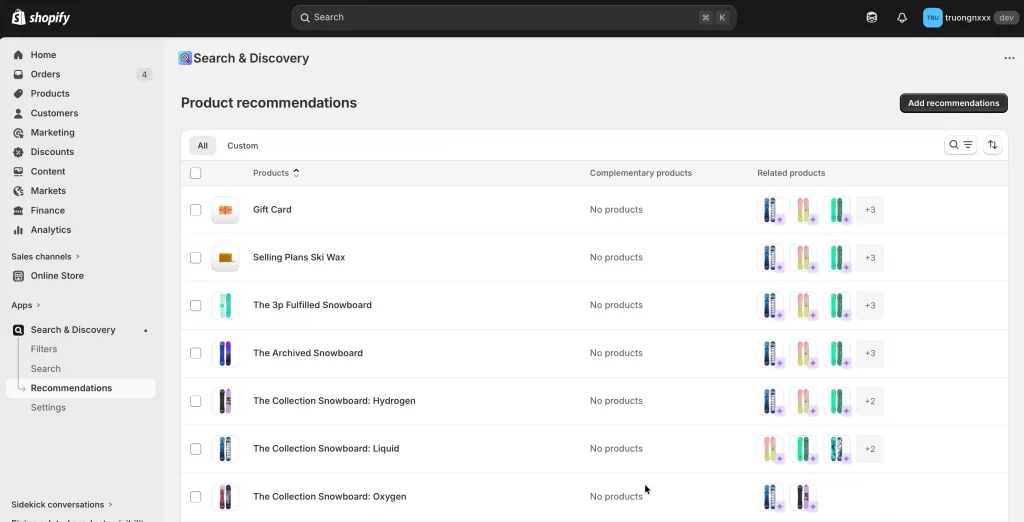
Task: Click the TRU account avatar
Action: click(x=932, y=18)
